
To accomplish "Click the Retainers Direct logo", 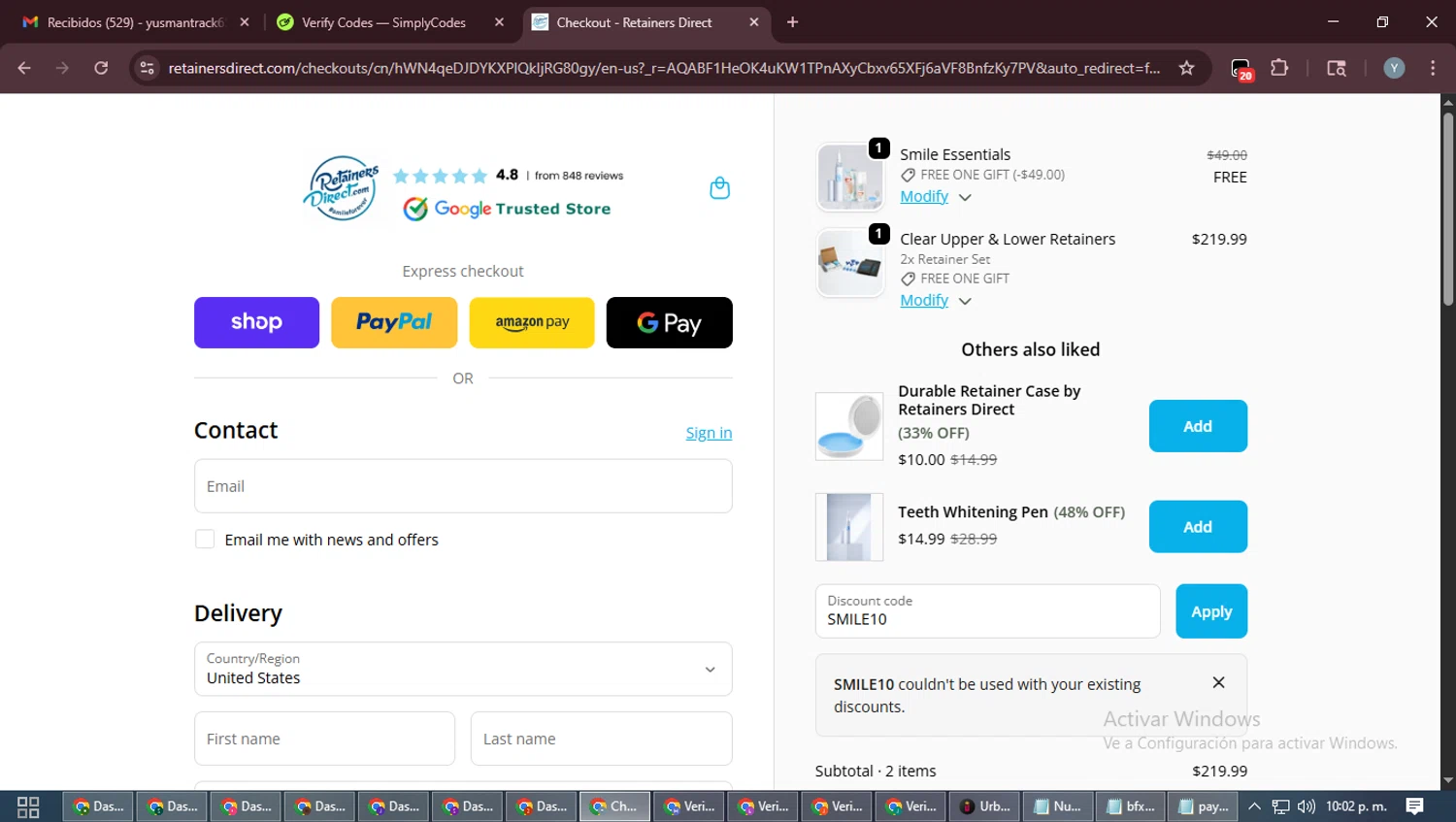I will click(x=341, y=188).
